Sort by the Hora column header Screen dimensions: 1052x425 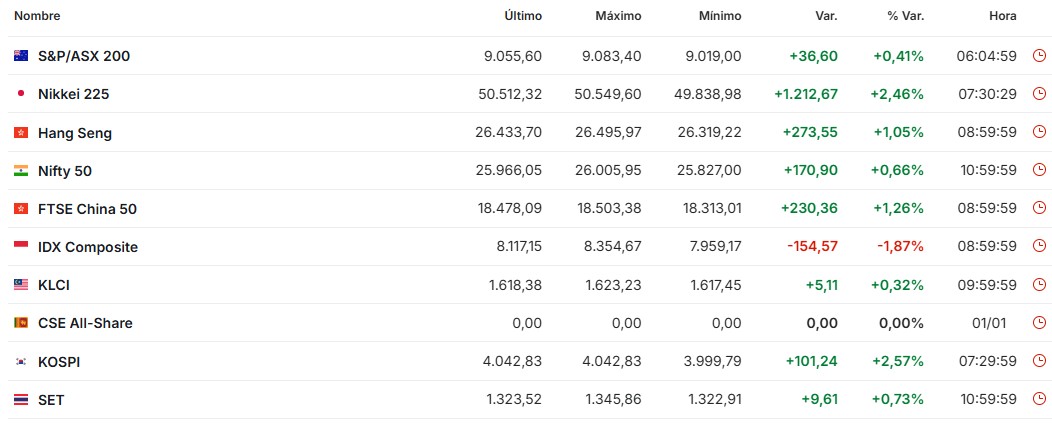(1002, 16)
